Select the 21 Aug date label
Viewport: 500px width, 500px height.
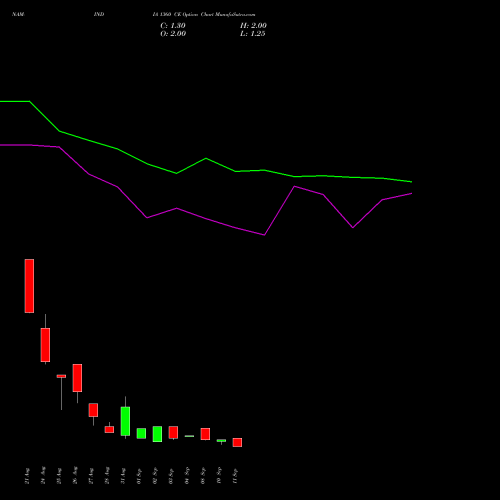[27, 476]
